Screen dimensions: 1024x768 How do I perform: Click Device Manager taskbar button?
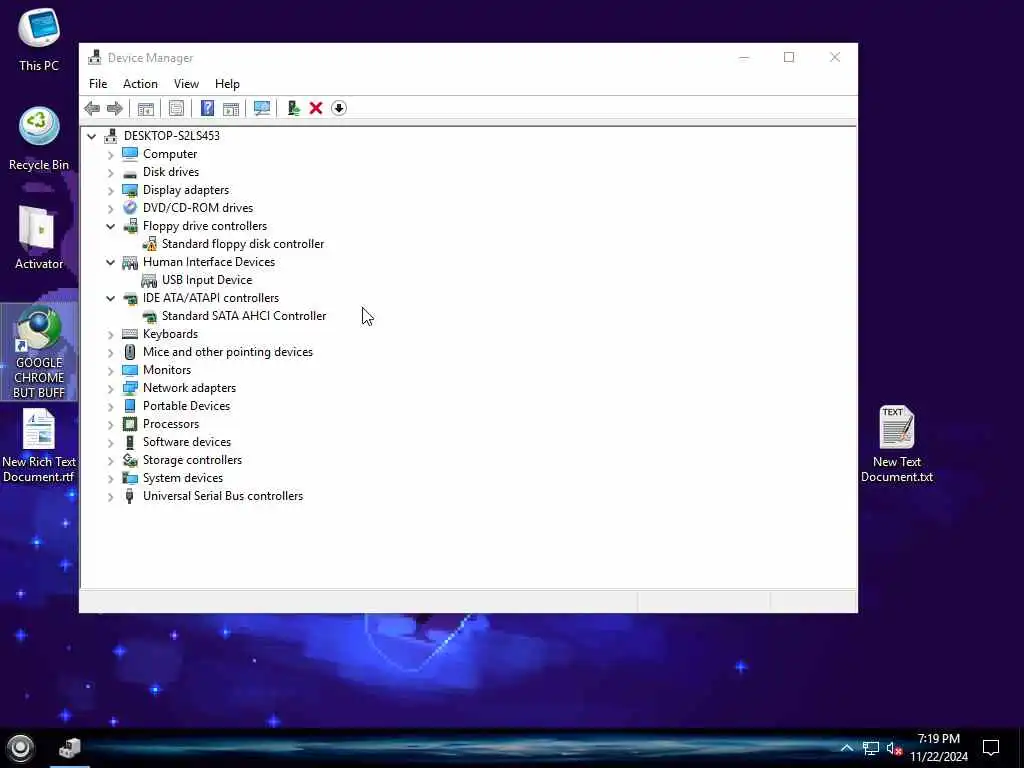(x=69, y=748)
